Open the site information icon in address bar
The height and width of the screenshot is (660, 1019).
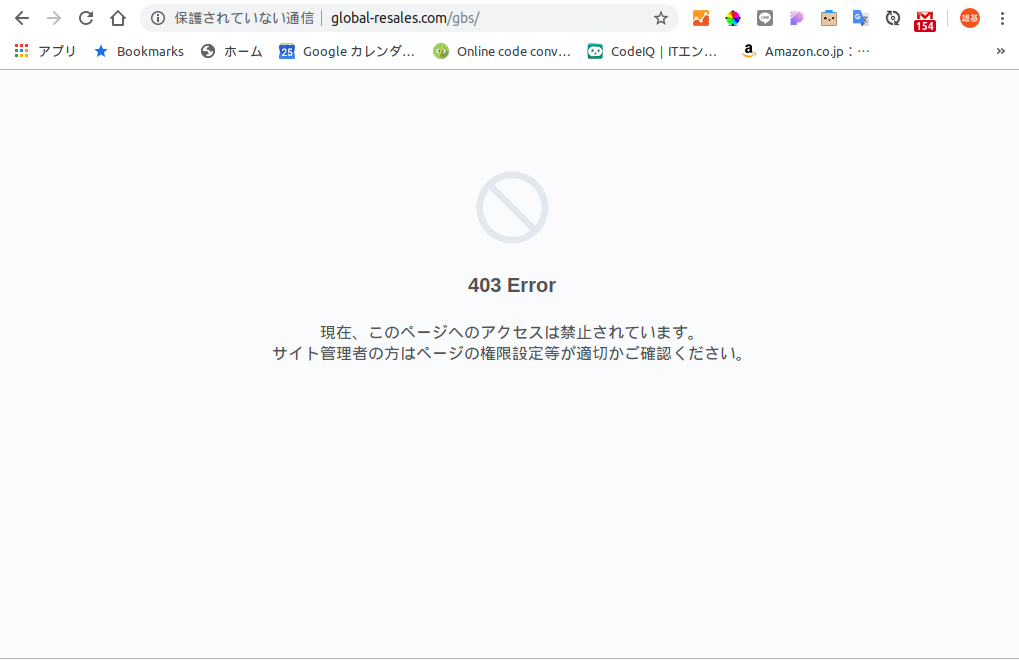[157, 18]
